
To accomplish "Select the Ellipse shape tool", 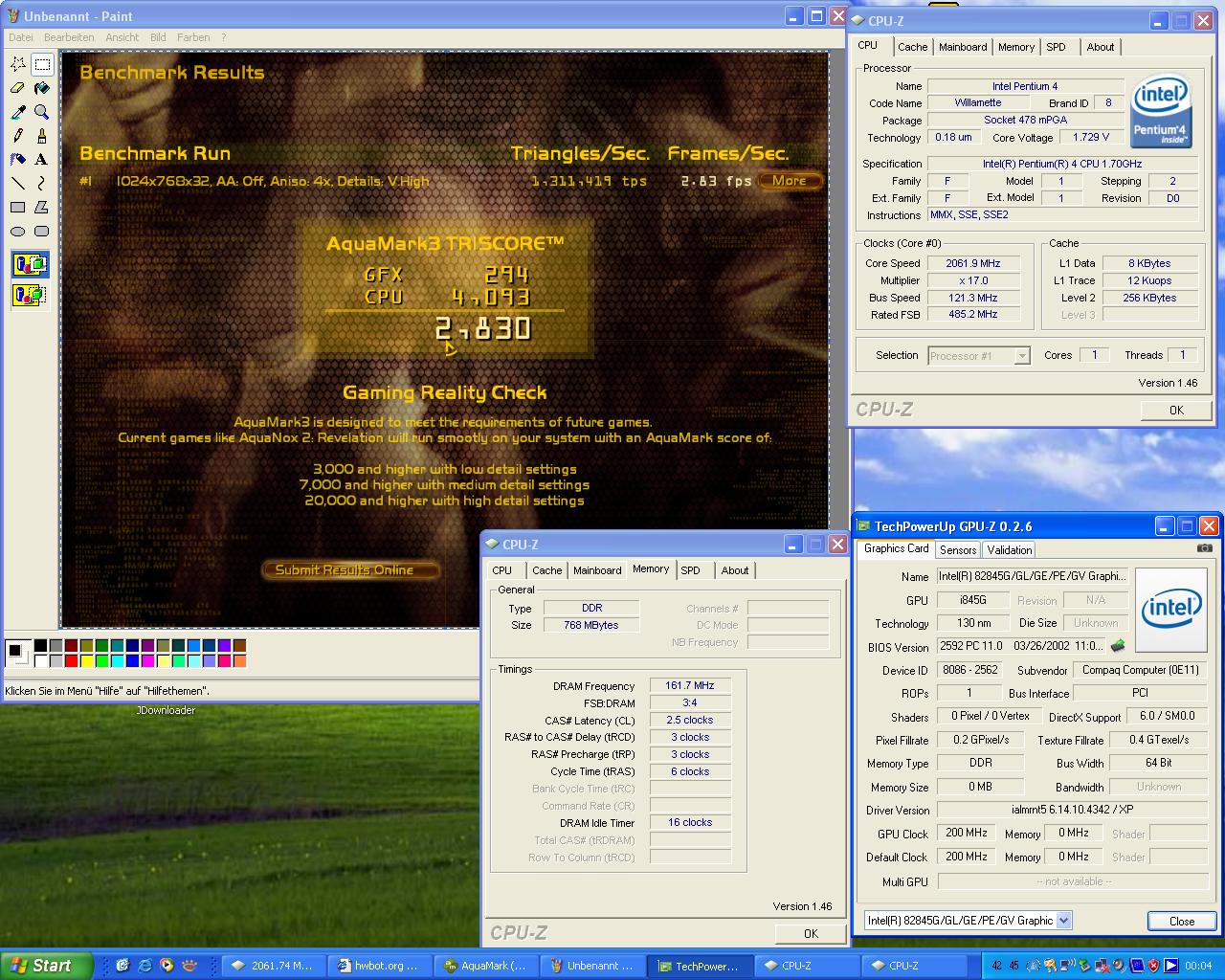I will click(x=17, y=232).
